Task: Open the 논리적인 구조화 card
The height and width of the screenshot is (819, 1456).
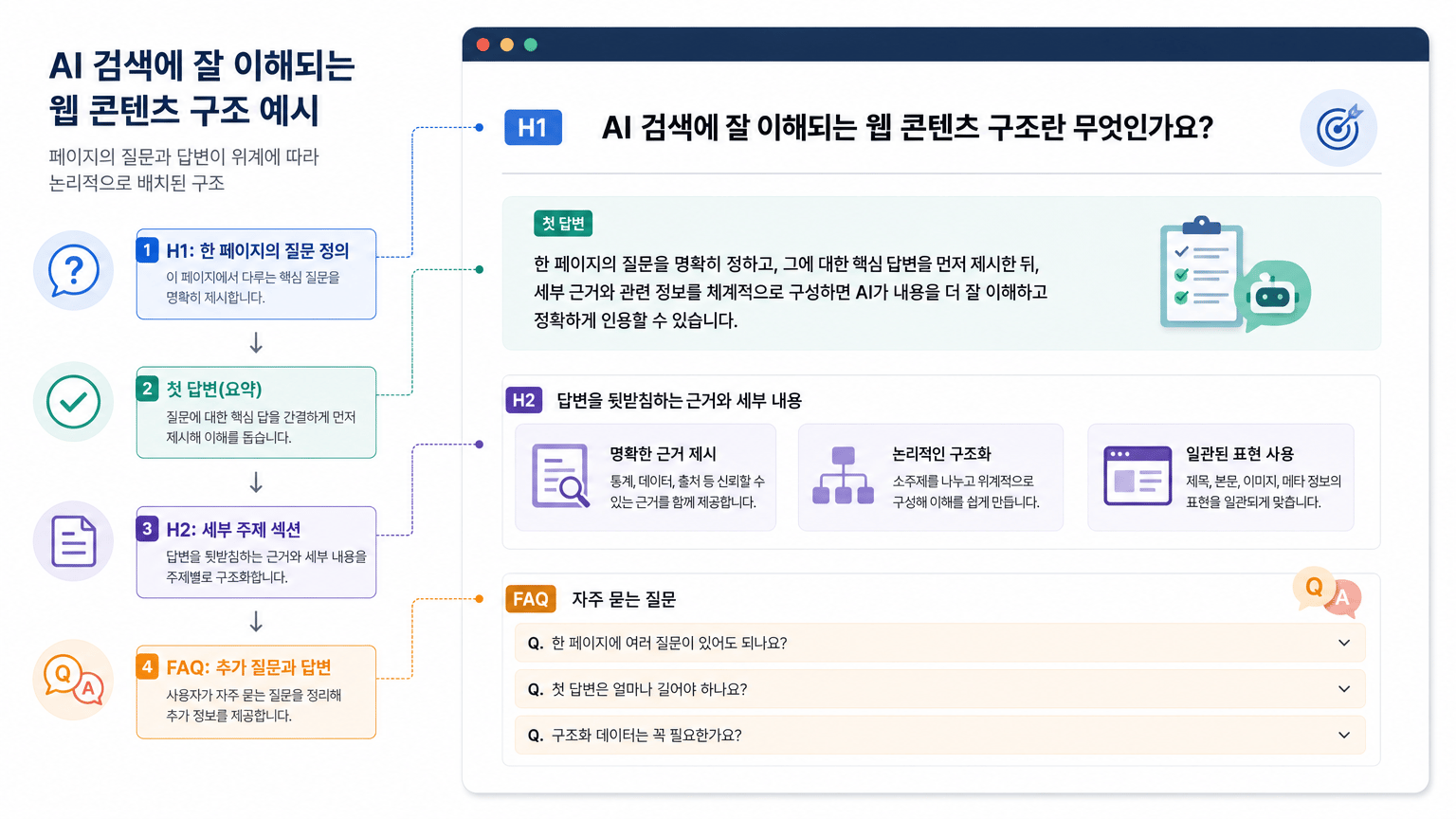Action: (931, 477)
